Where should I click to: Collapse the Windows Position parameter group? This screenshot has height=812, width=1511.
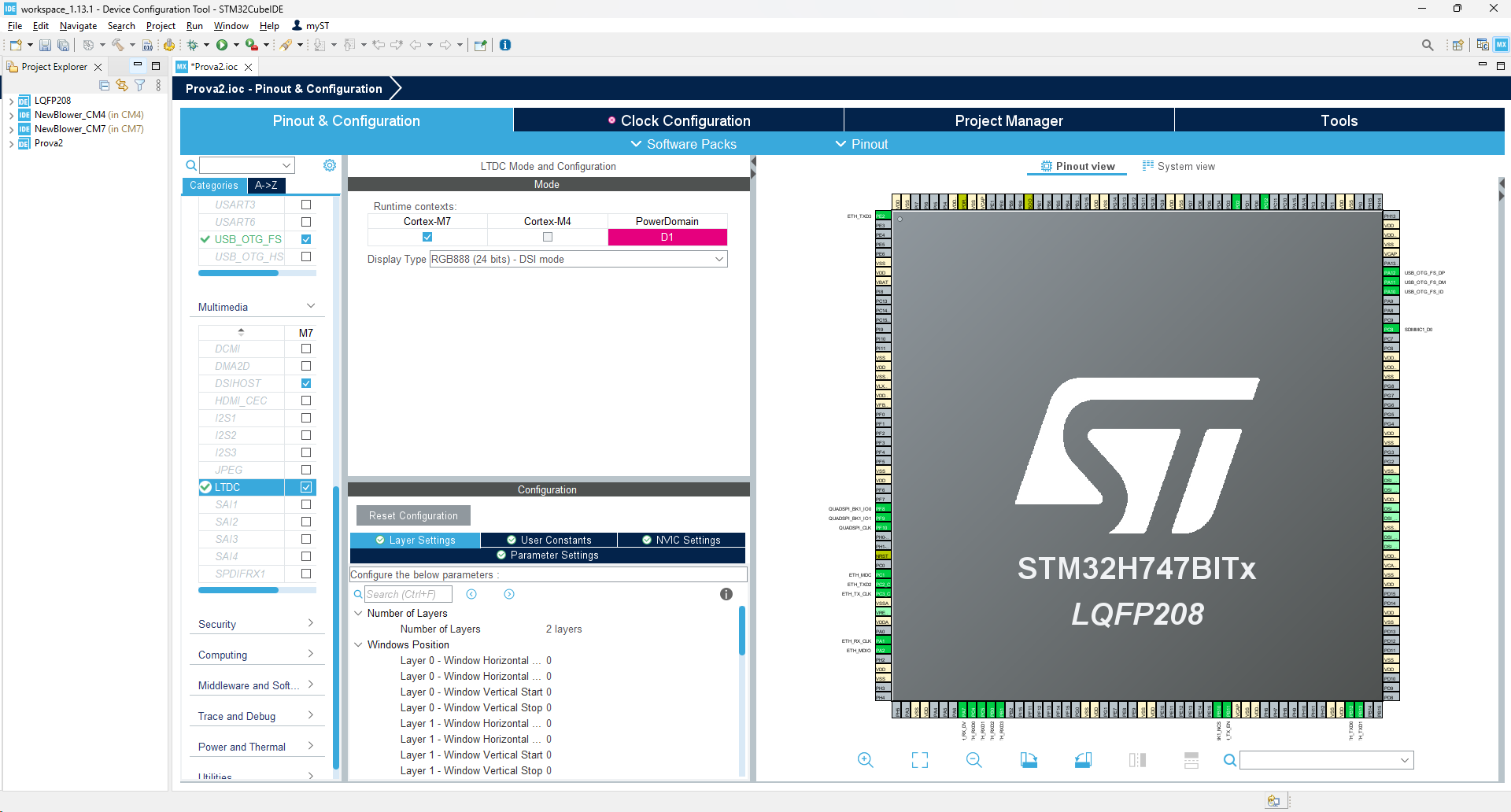tap(359, 644)
